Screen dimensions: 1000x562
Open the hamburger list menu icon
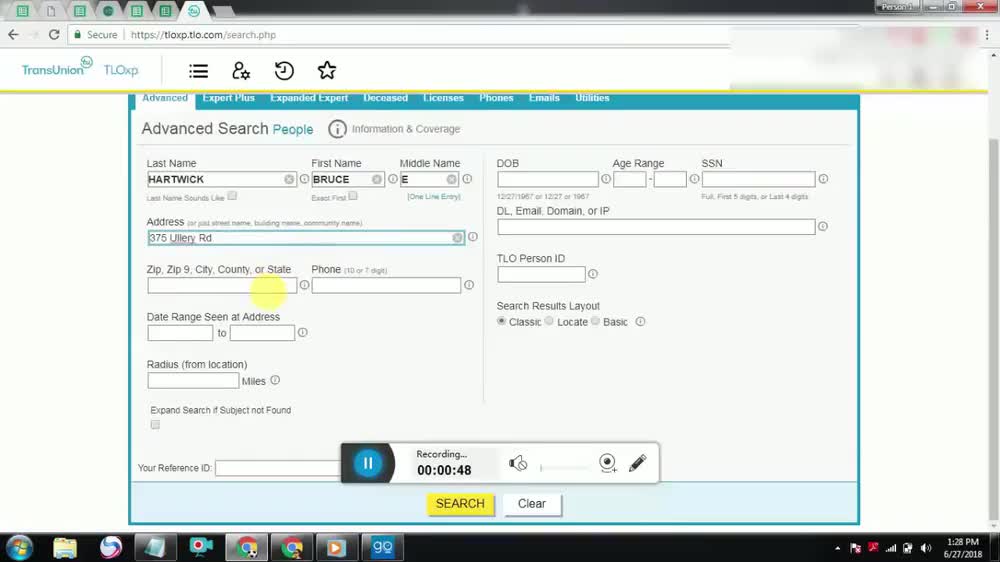[x=198, y=71]
